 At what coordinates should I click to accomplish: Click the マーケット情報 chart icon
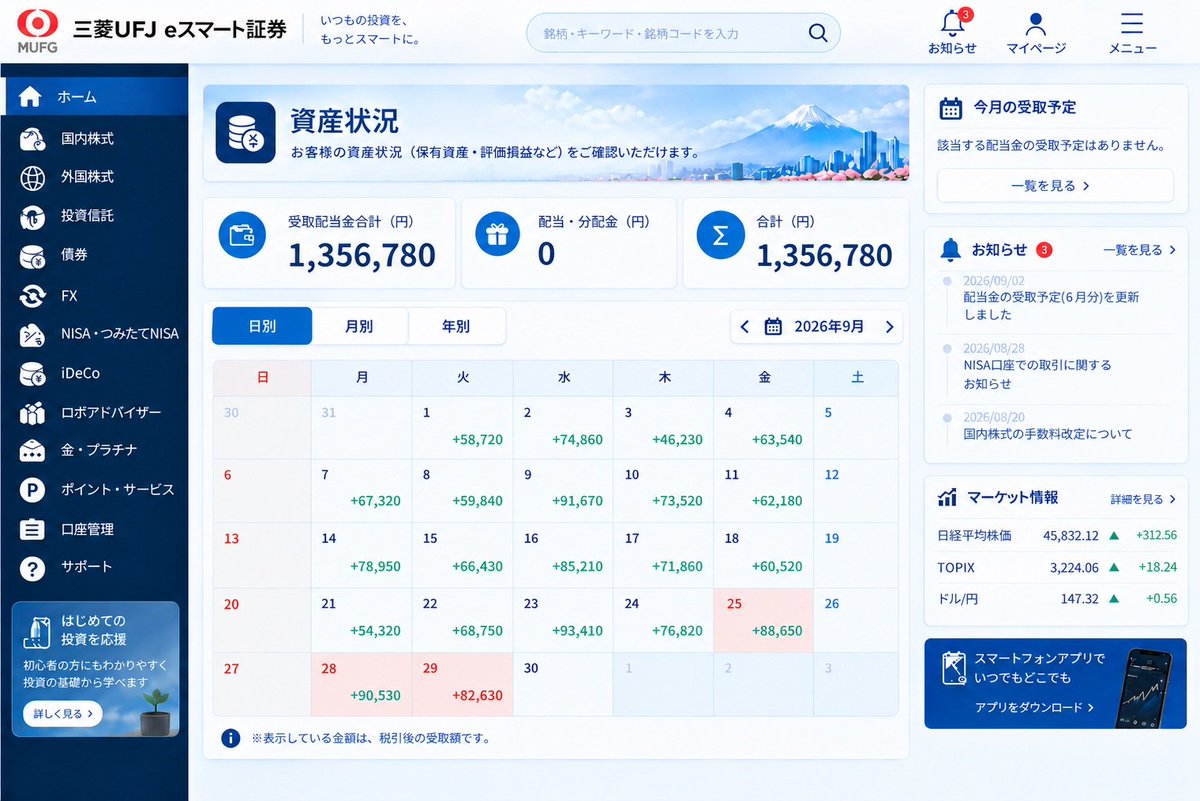(x=947, y=497)
